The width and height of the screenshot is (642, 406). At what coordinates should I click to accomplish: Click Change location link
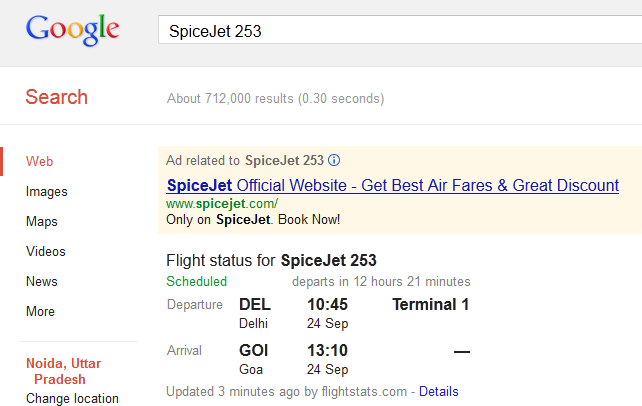pyautogui.click(x=72, y=398)
